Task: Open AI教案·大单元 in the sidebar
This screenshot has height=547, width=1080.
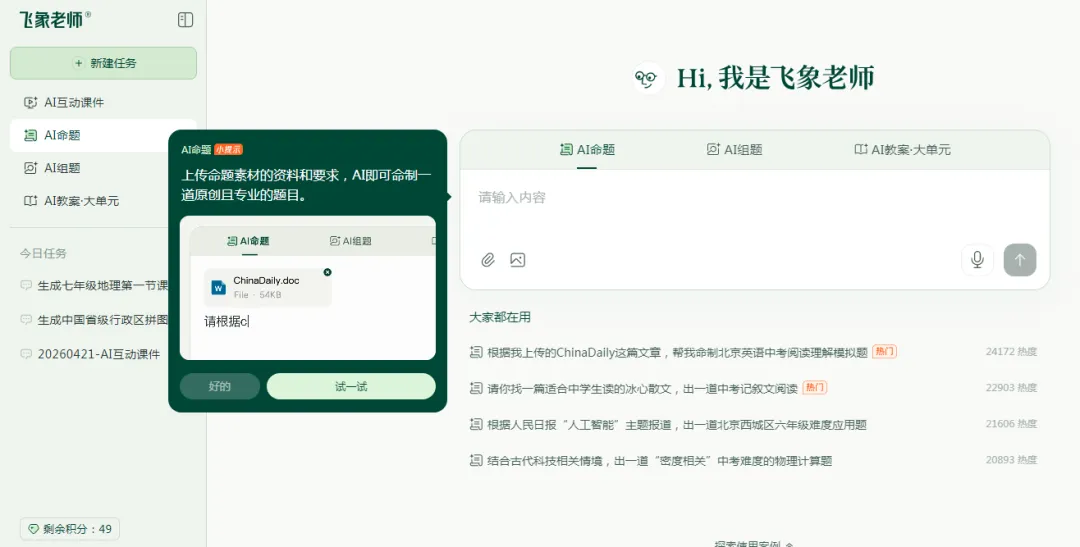Action: [90, 201]
